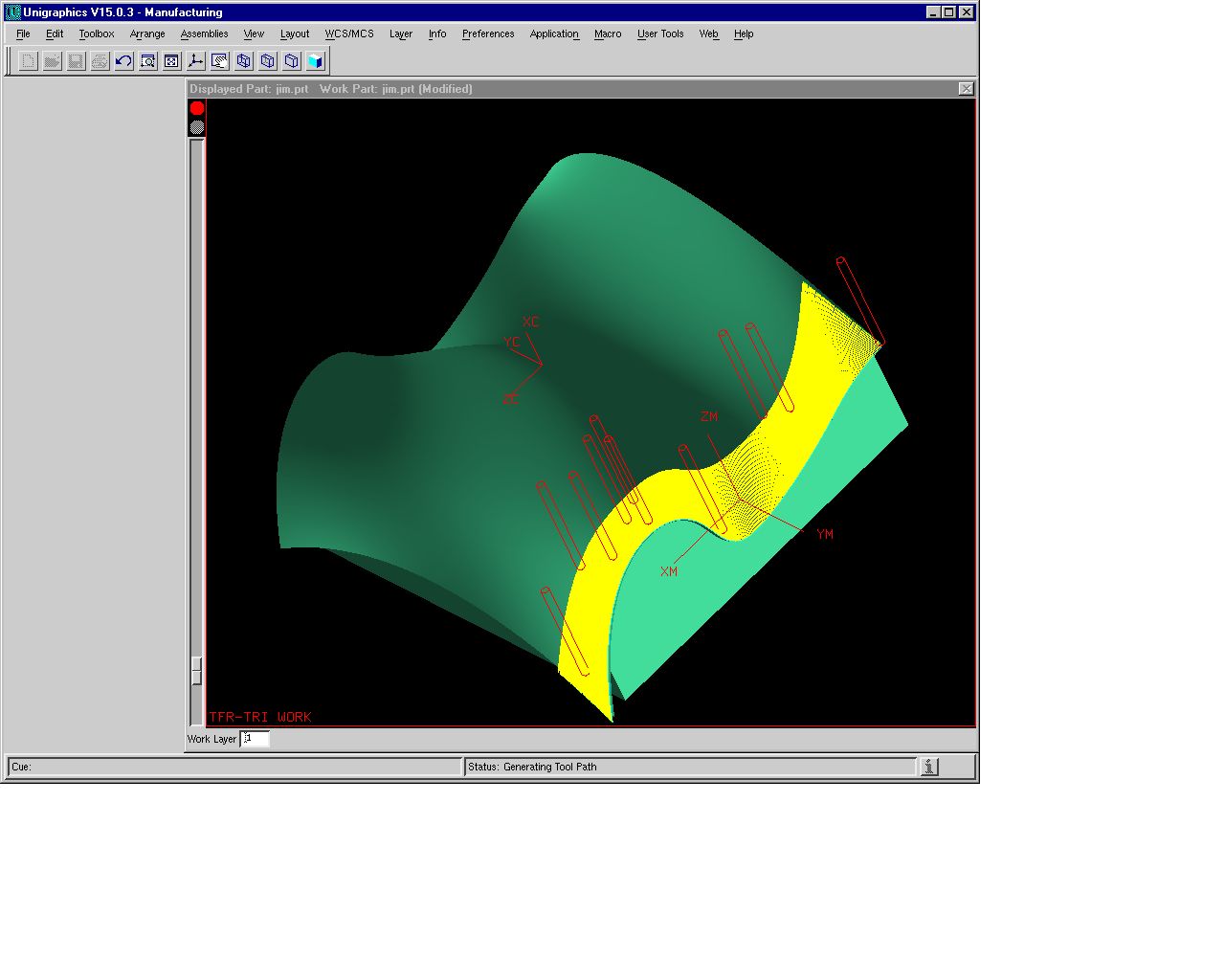
Task: Expand the Preferences menu
Action: point(488,33)
